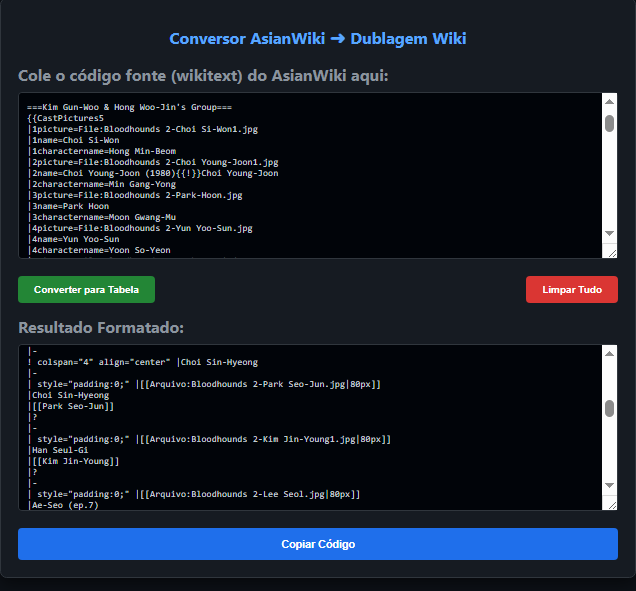The image size is (636, 591).
Task: Click the line '|3charactername=Moon Gwang-Mu'
Action: pos(101,217)
